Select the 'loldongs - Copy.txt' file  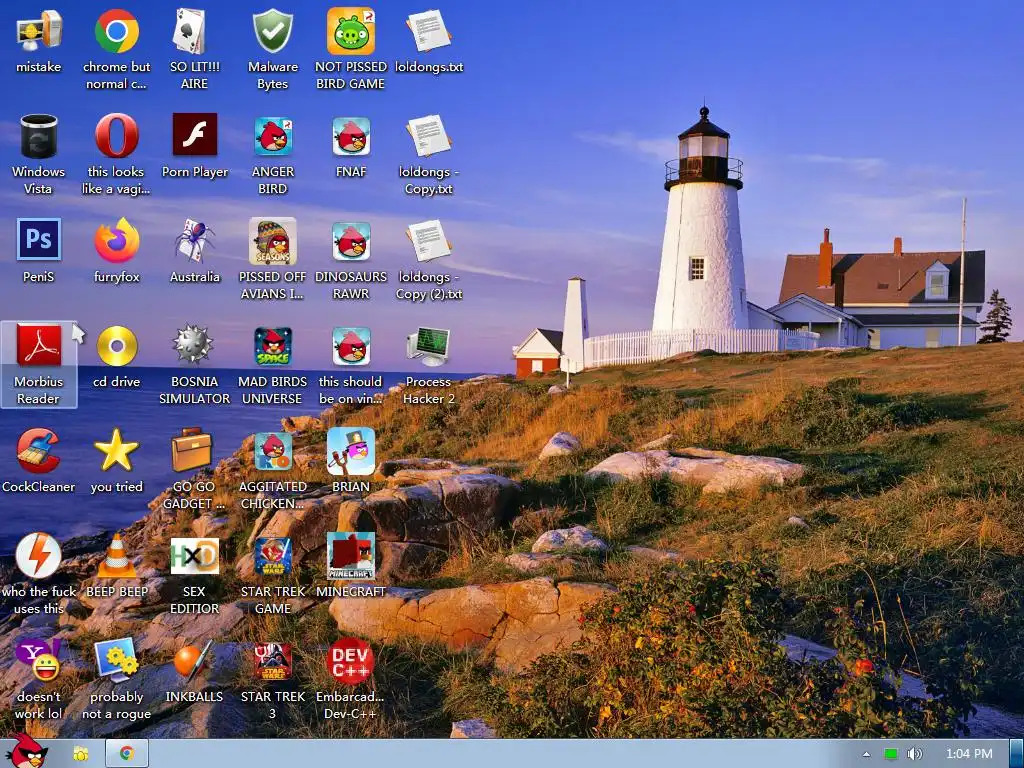click(x=428, y=136)
